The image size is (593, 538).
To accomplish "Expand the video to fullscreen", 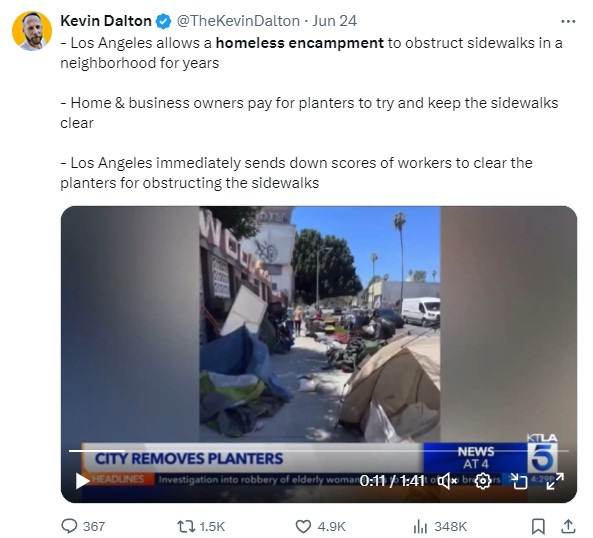I will [555, 481].
